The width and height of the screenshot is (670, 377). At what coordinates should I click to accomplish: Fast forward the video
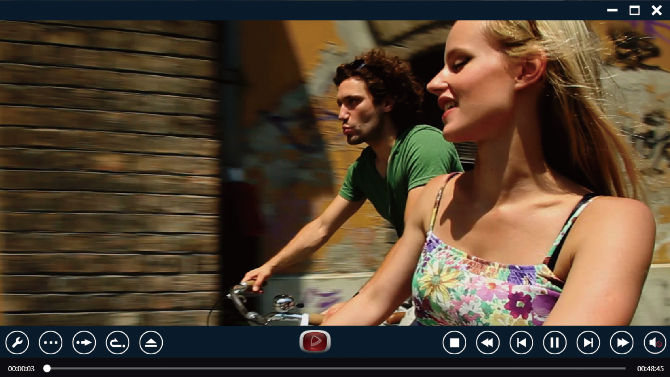coord(622,343)
